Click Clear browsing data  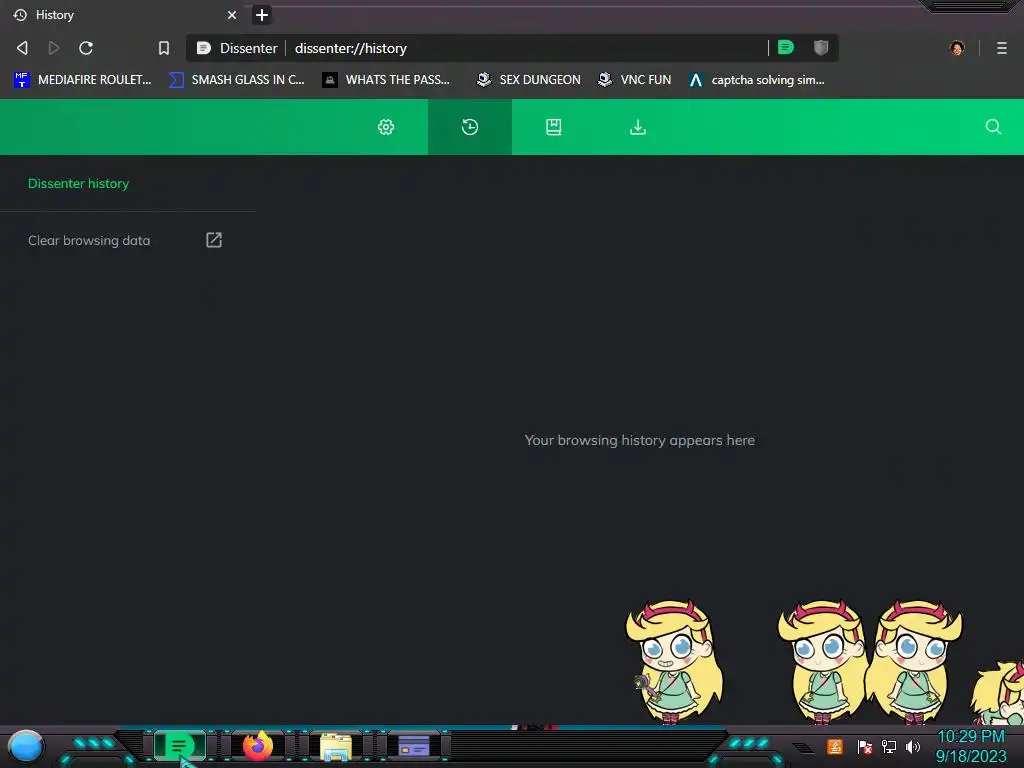coord(89,240)
